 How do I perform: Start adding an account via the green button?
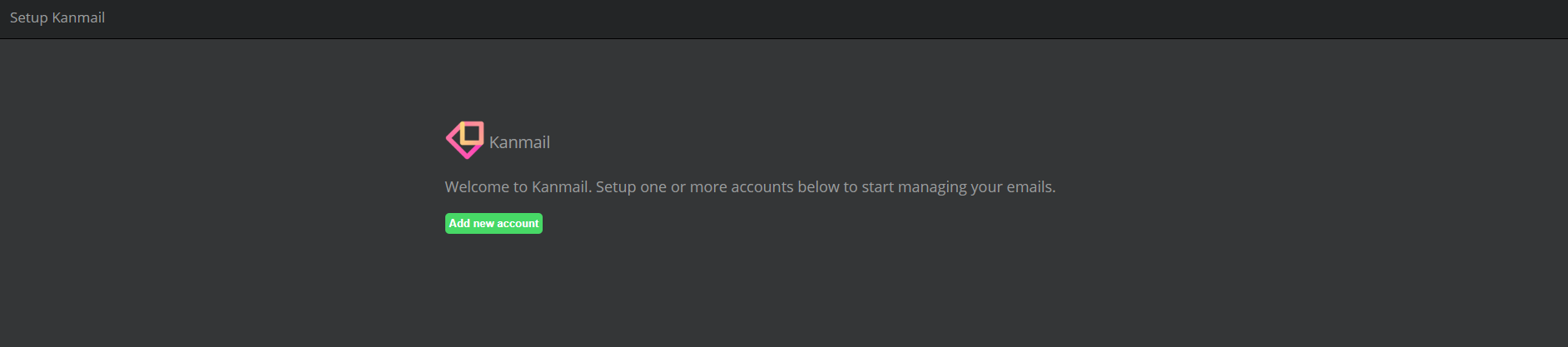[494, 223]
